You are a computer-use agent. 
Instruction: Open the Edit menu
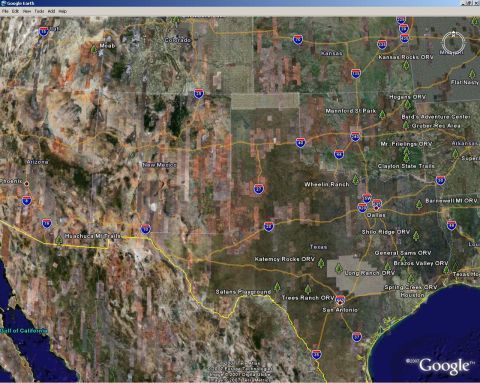point(15,11)
